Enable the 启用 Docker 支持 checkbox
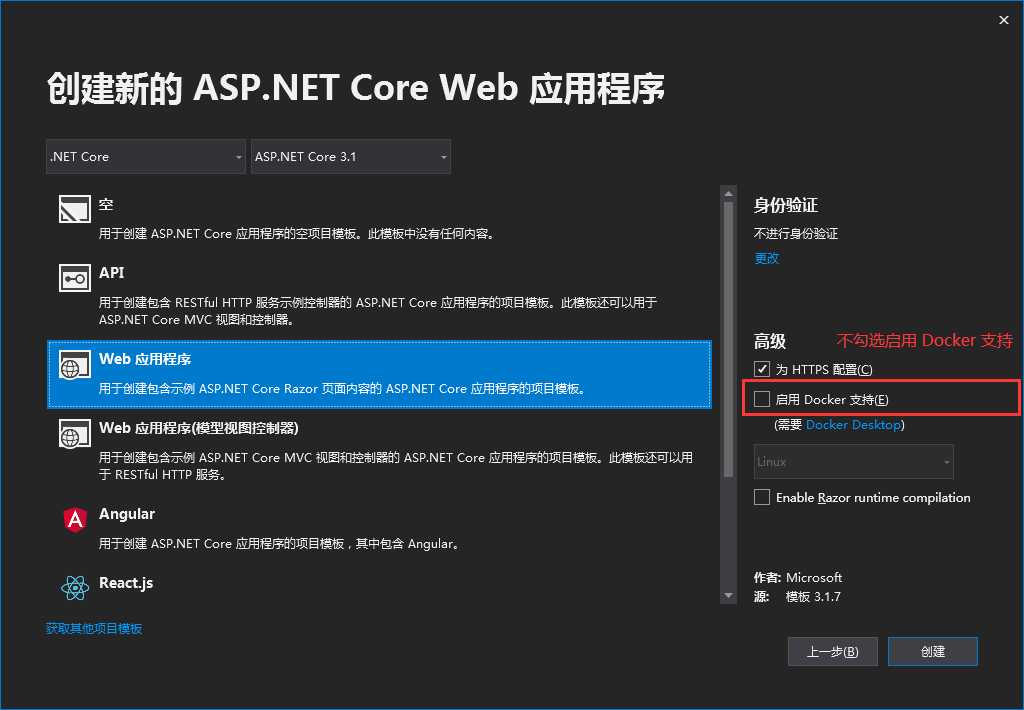 coord(761,399)
